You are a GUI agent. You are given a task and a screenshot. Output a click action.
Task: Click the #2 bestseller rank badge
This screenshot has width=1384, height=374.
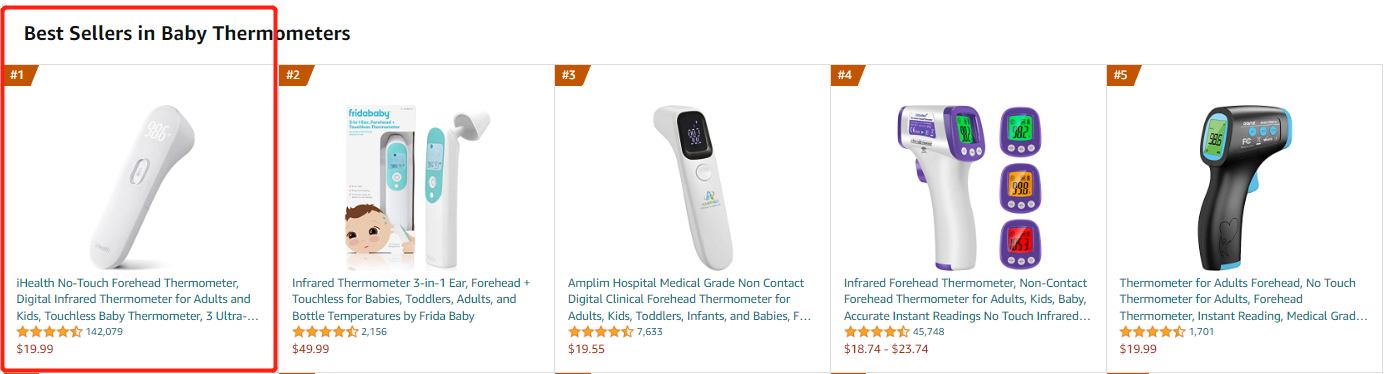(295, 75)
